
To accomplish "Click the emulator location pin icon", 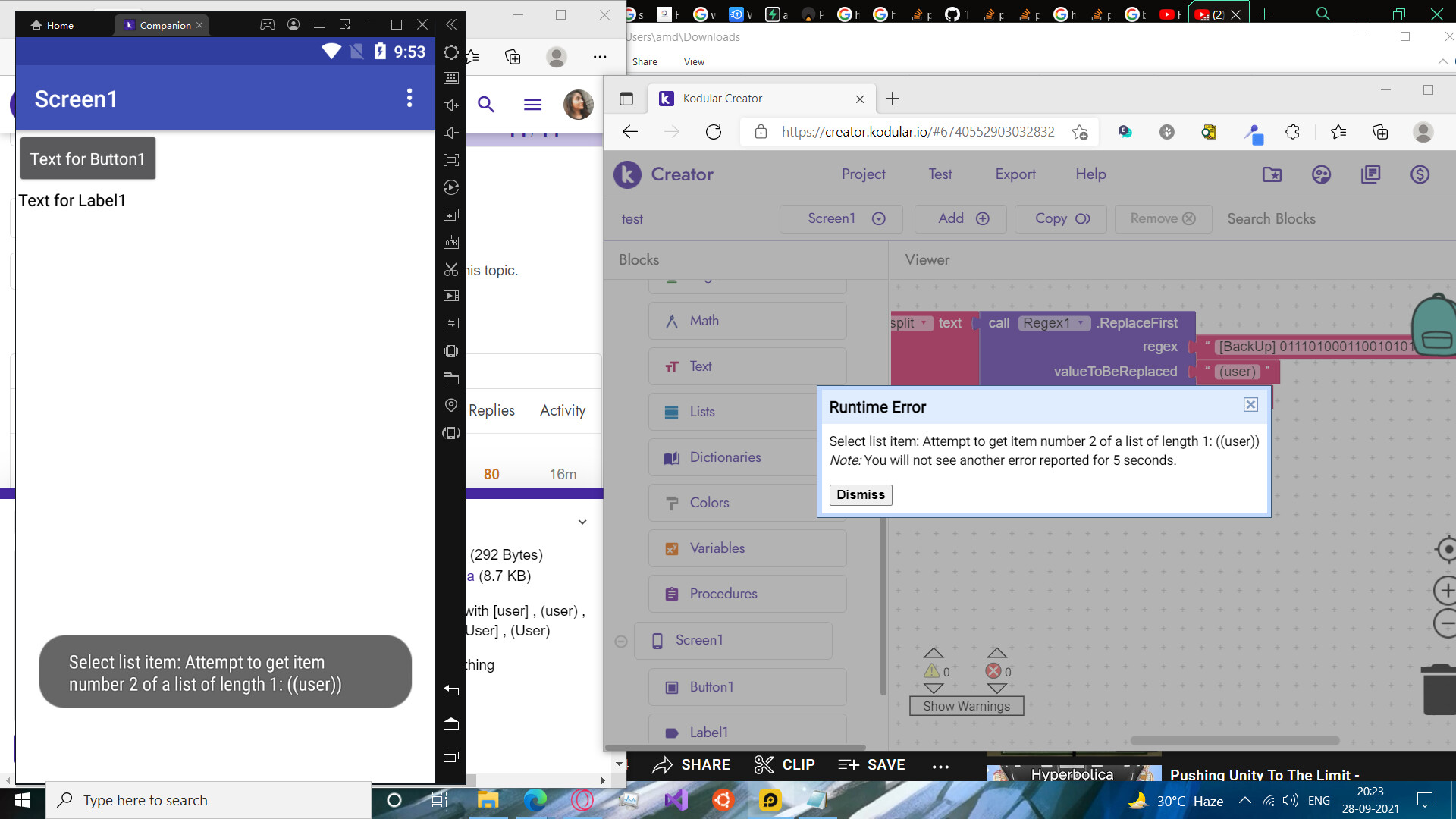I will 451,405.
